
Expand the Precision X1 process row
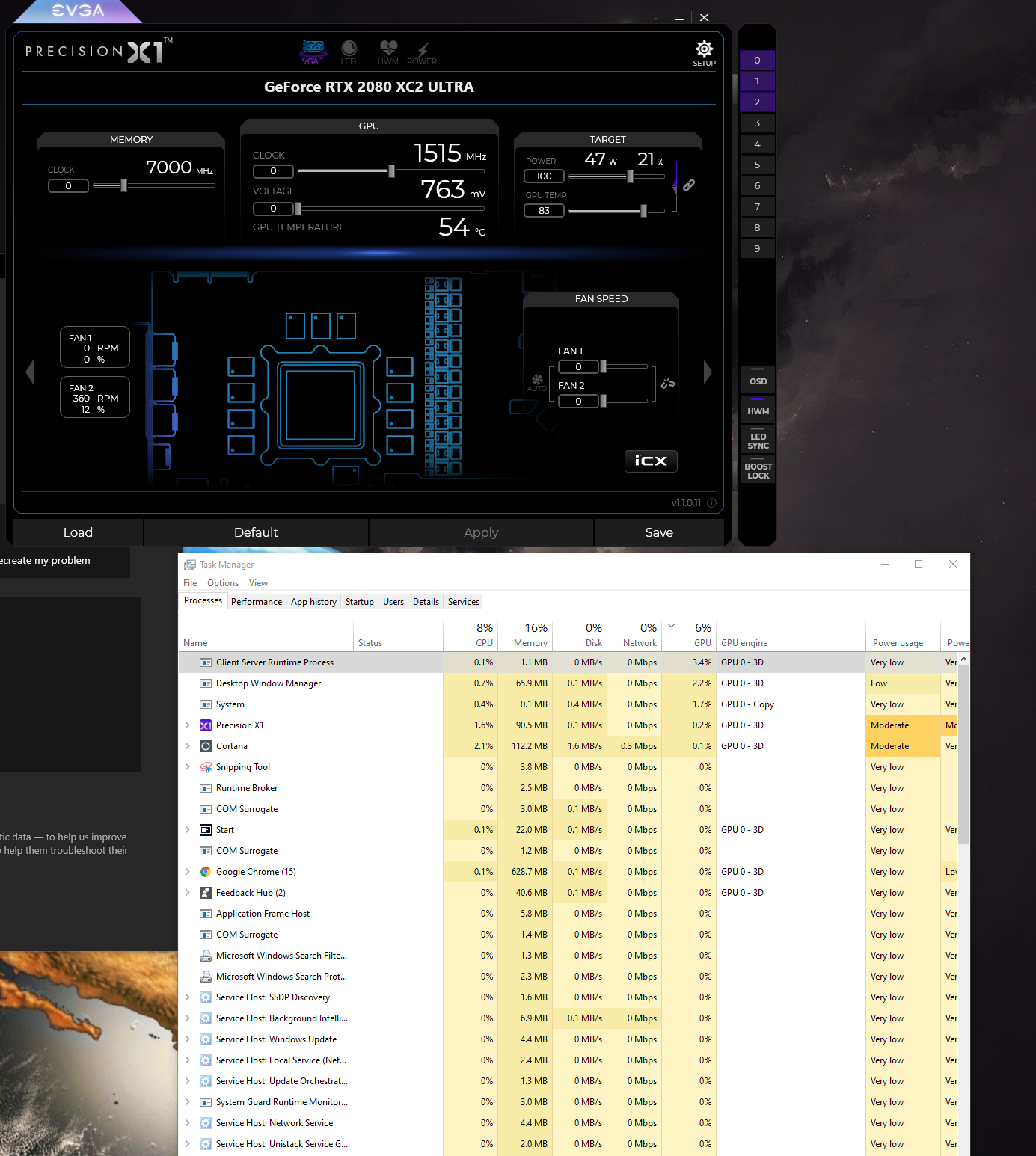click(x=187, y=725)
